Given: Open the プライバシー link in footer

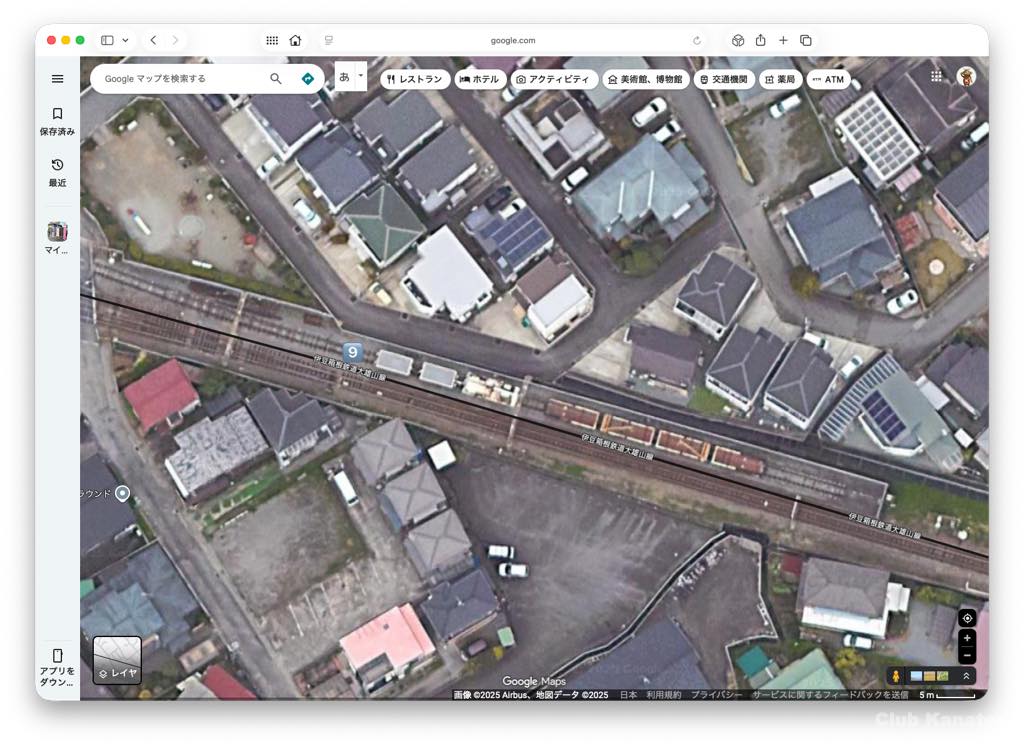Looking at the screenshot, I should (x=716, y=694).
